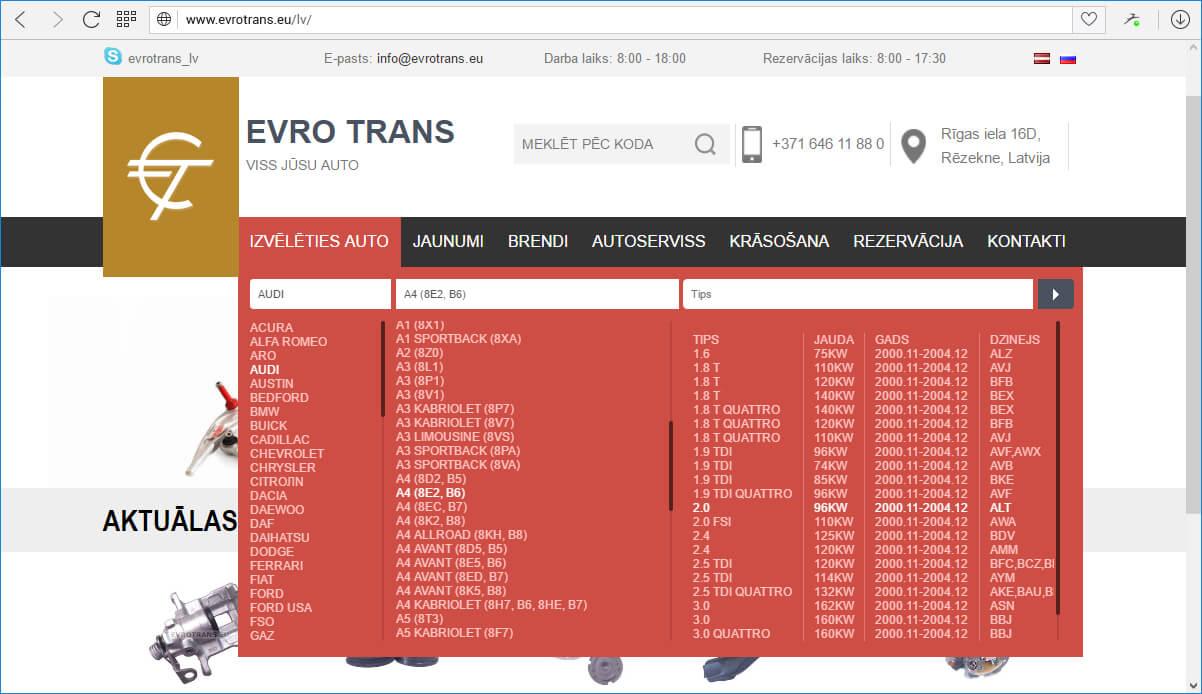Click the engine code ALZ cell
This screenshot has width=1202, height=694.
(x=1001, y=353)
